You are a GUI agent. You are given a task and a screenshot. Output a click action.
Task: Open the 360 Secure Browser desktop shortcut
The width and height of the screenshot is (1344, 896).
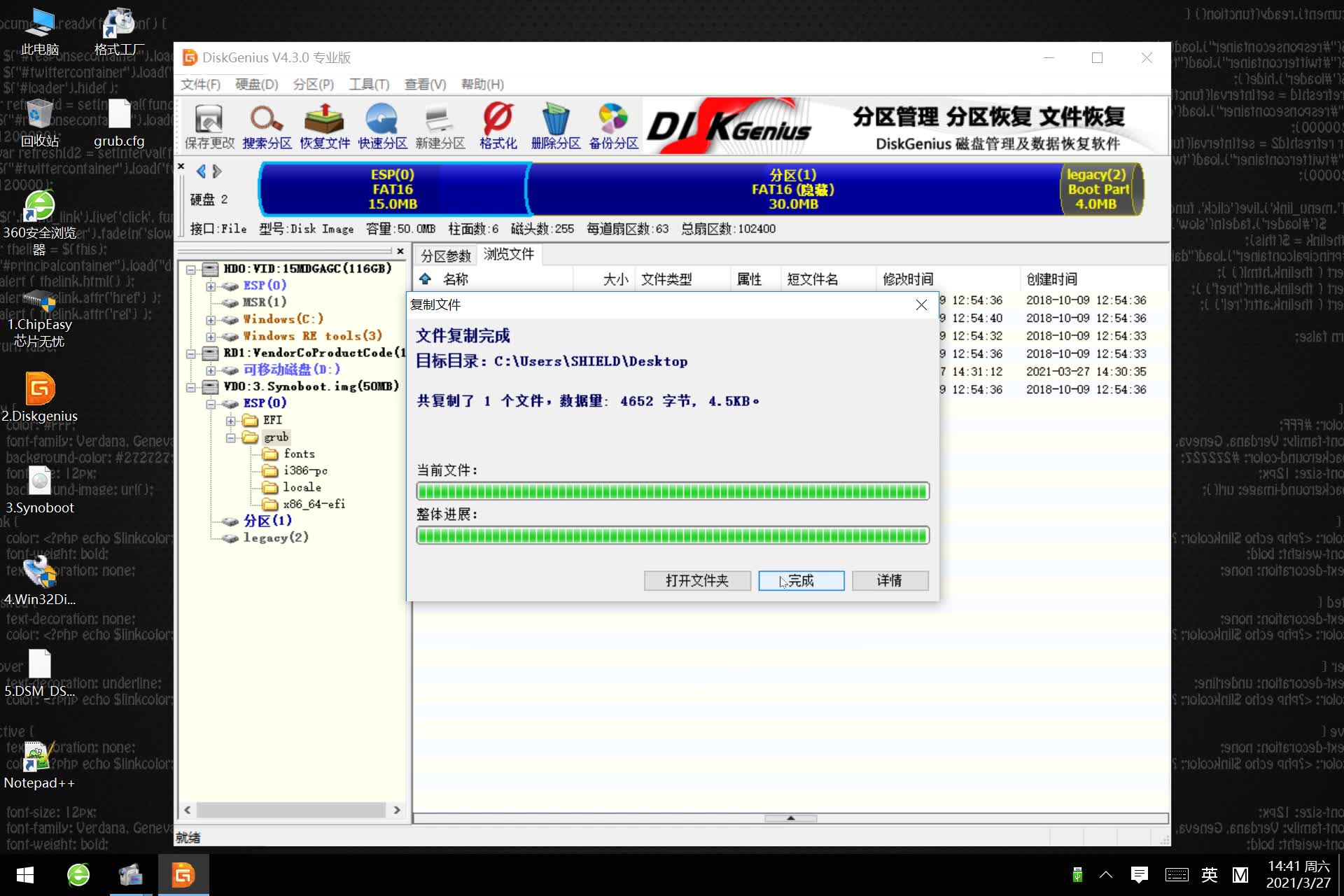click(39, 223)
